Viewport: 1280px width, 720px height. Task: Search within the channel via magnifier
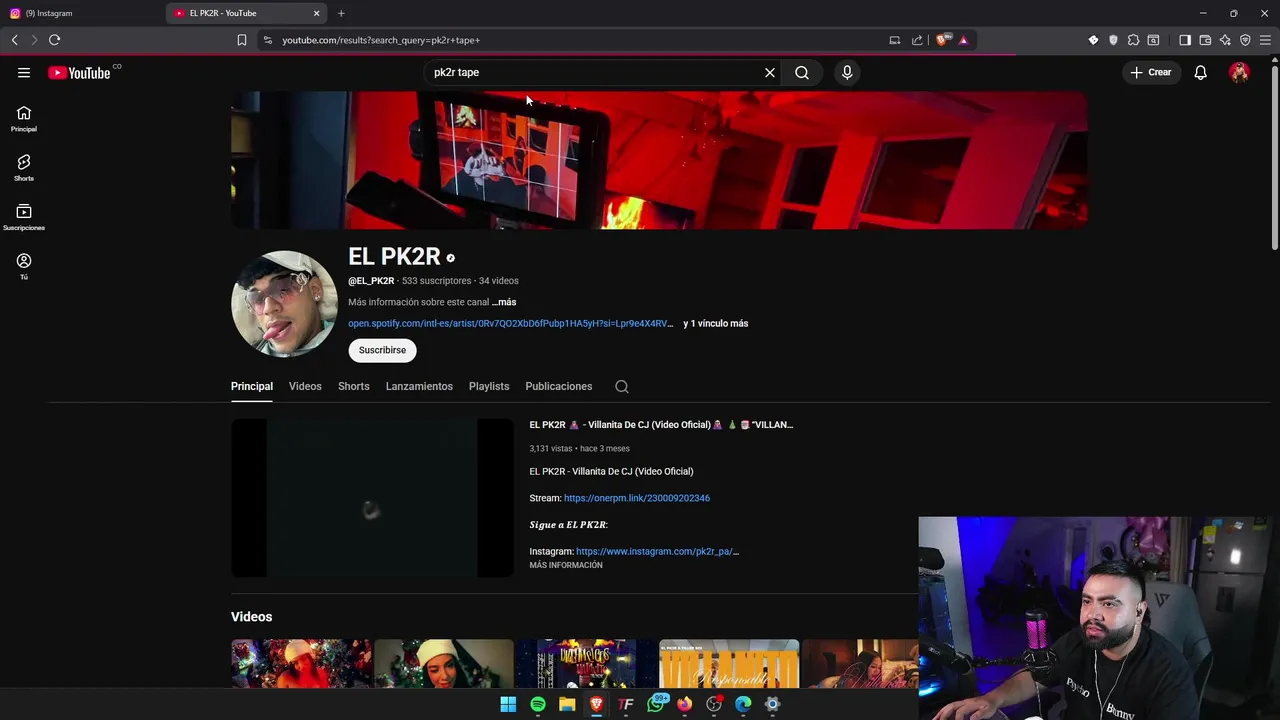coord(622,386)
